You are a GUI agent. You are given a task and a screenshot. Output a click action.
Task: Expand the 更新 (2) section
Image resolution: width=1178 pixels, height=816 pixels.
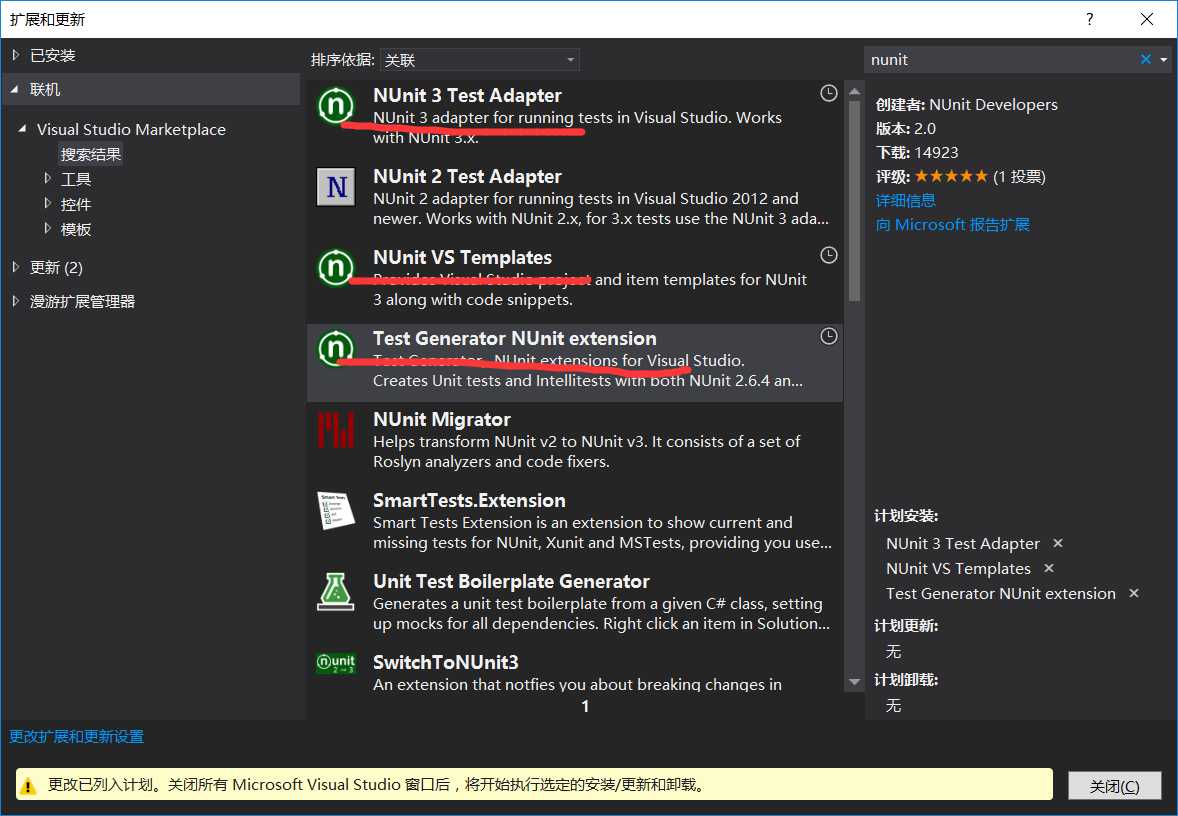(x=16, y=267)
